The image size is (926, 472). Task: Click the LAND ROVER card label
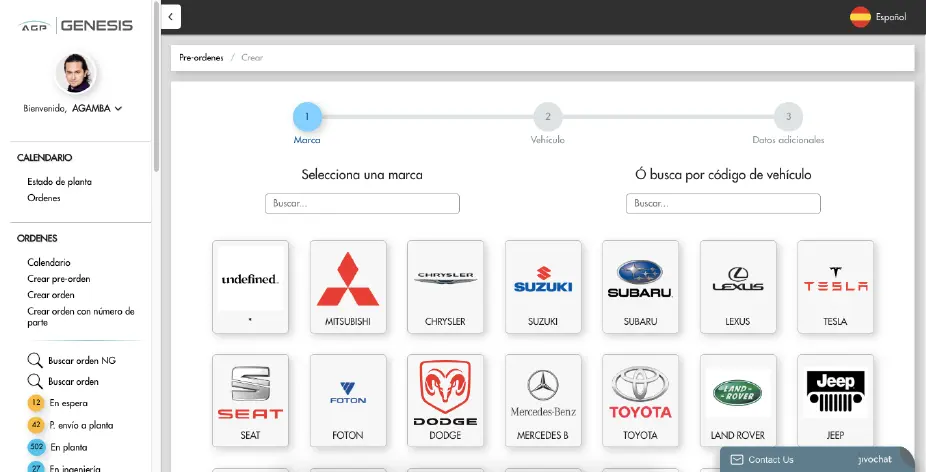tap(738, 435)
